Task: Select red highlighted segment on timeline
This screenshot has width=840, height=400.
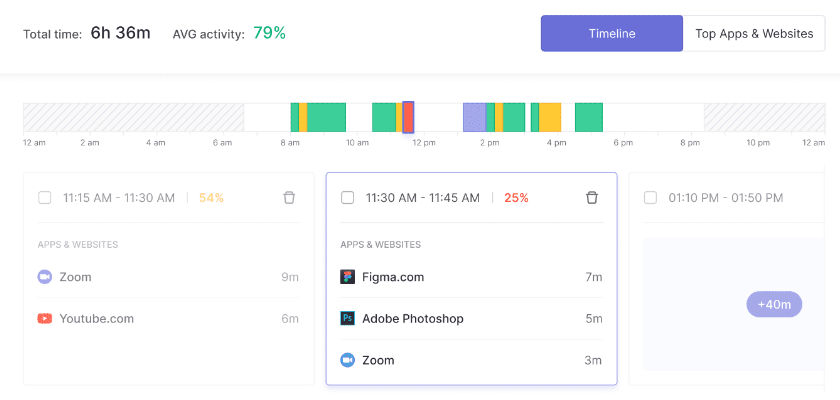Action: click(x=408, y=117)
